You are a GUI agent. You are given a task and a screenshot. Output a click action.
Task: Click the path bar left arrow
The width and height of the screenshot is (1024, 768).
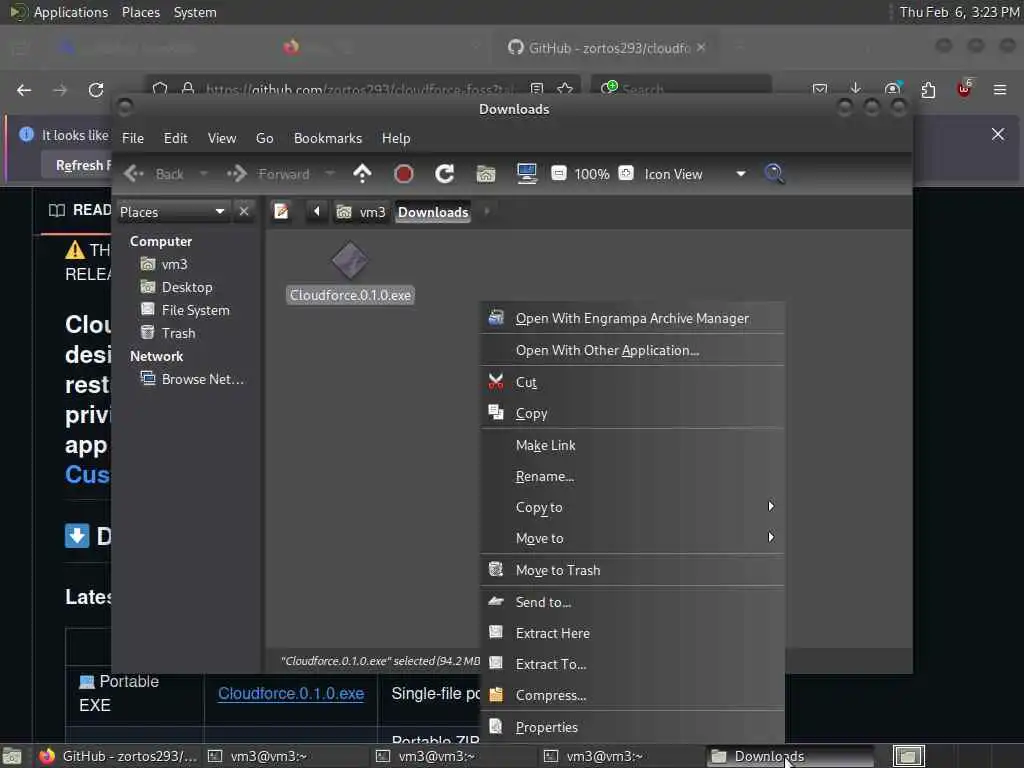tap(317, 212)
